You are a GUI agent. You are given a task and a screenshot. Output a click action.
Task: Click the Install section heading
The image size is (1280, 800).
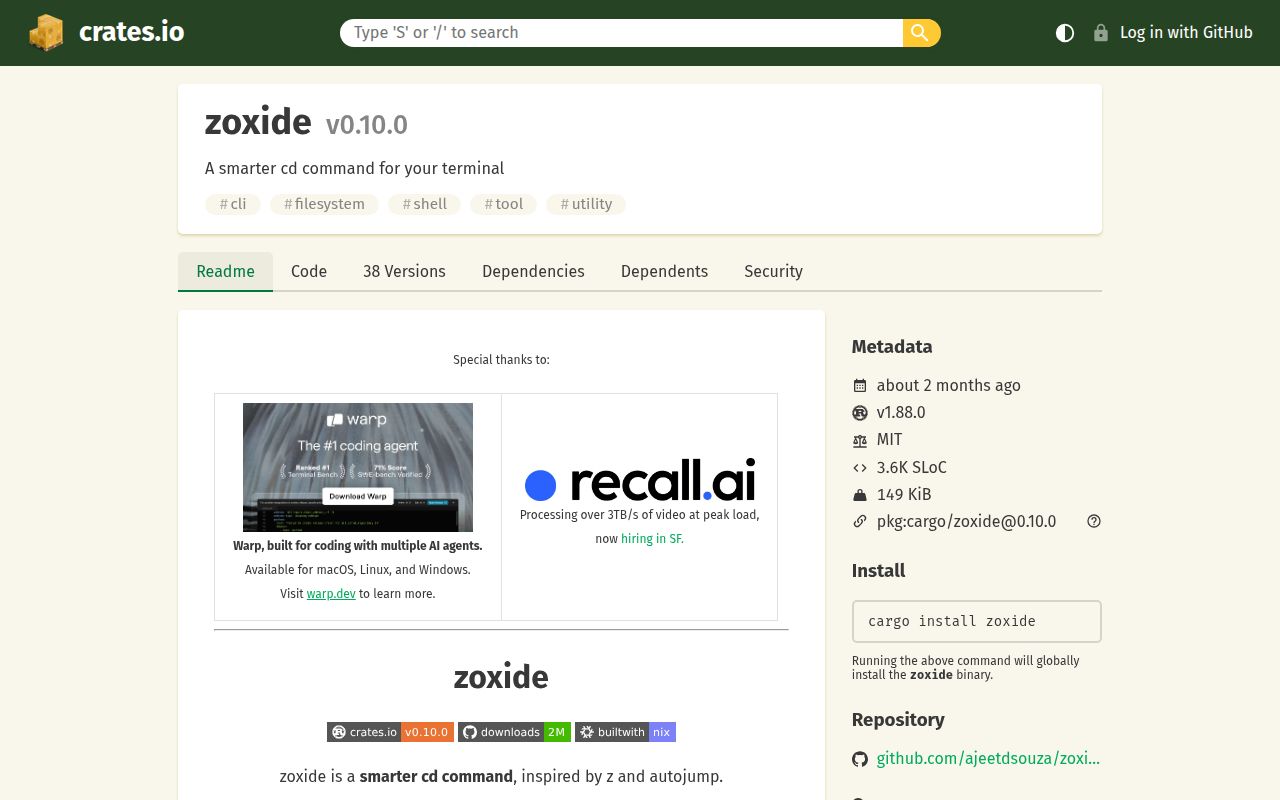pos(878,571)
